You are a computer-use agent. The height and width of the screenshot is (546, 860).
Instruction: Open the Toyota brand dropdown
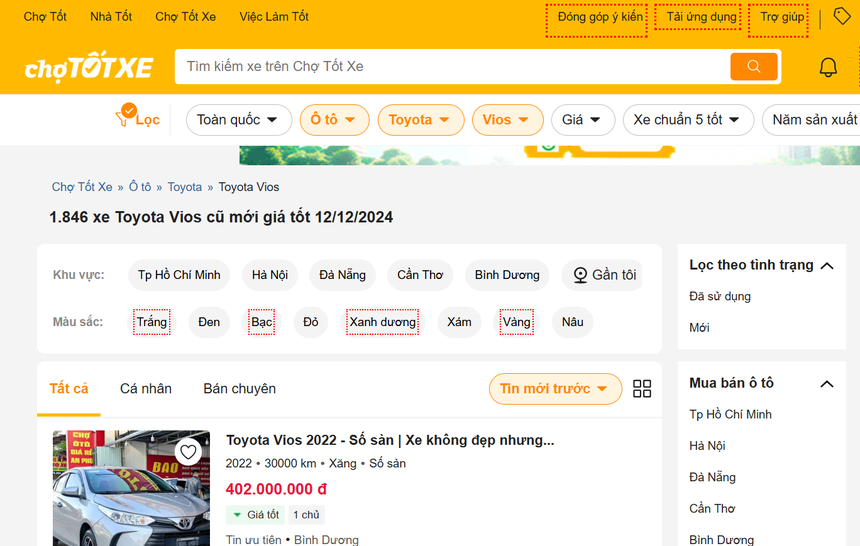pos(421,120)
